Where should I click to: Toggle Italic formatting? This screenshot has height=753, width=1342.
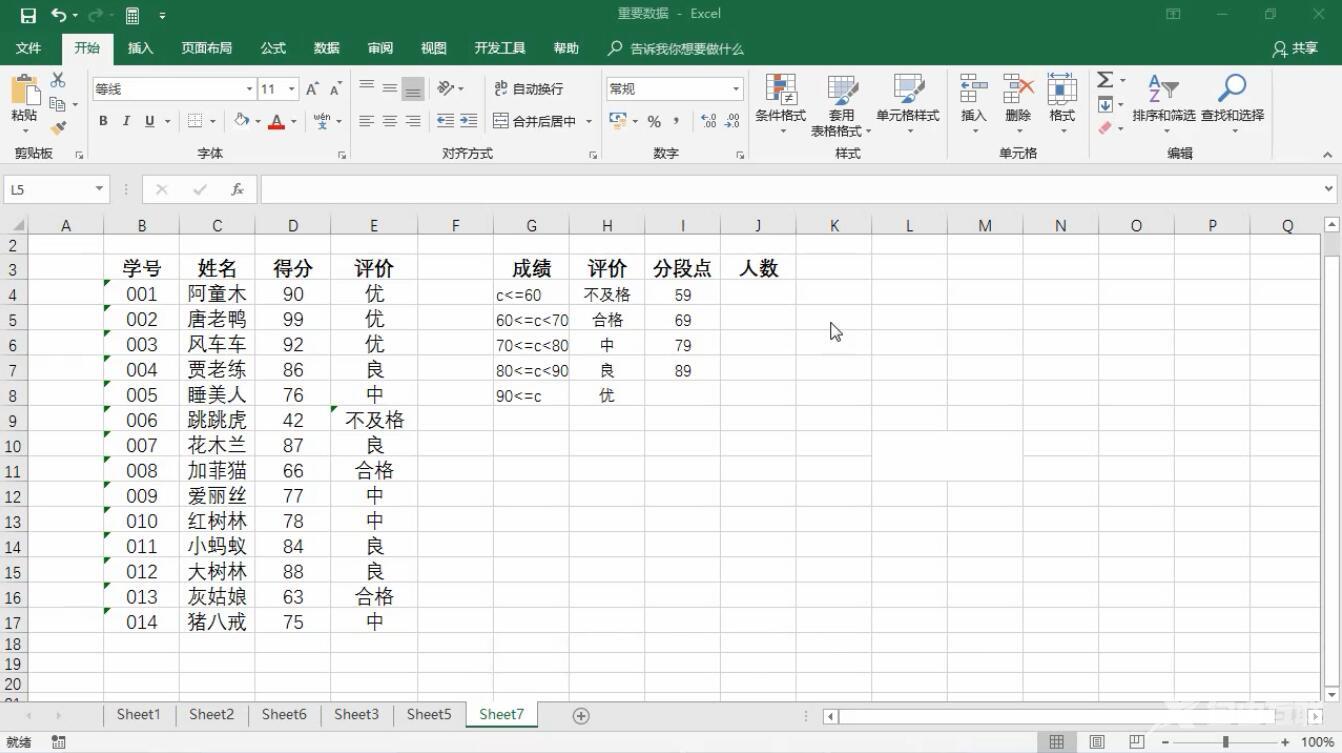tap(126, 121)
